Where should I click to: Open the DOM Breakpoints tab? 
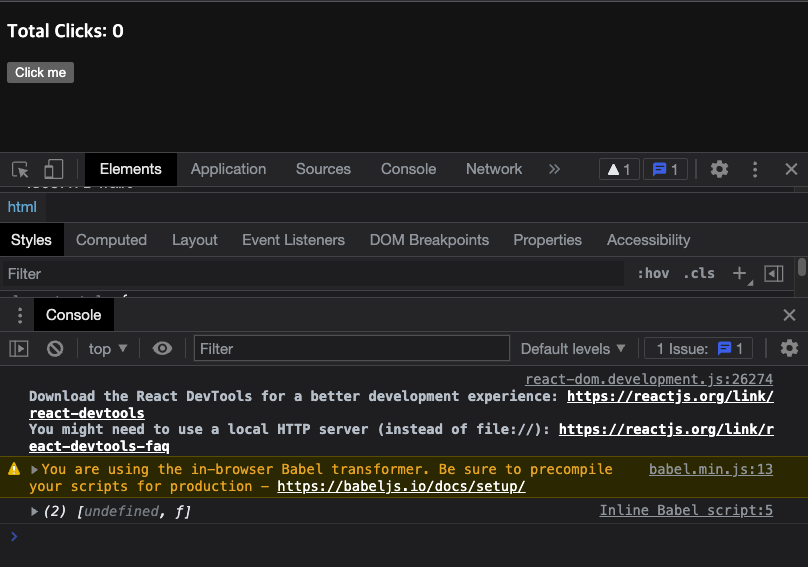pyautogui.click(x=429, y=240)
